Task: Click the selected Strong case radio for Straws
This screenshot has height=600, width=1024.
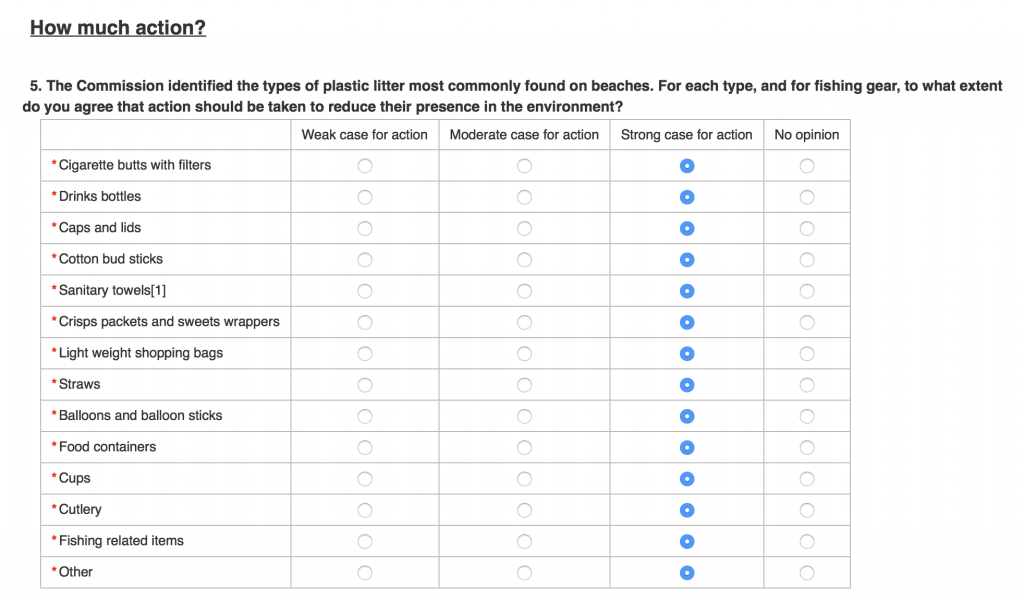Action: pyautogui.click(x=687, y=385)
